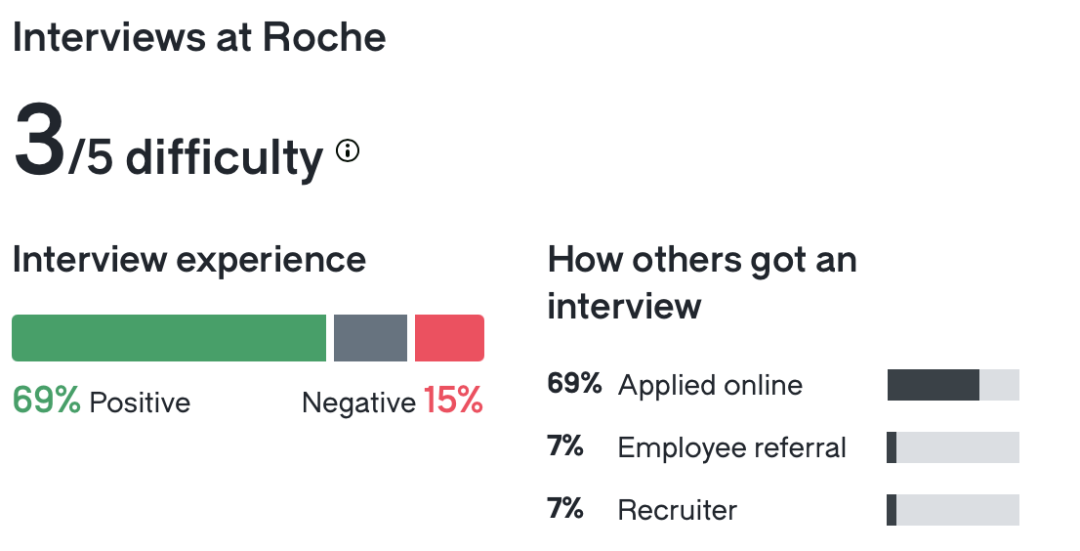Click the 'Applied online' label
Screen dimensions: 1080x551
[x=710, y=385]
